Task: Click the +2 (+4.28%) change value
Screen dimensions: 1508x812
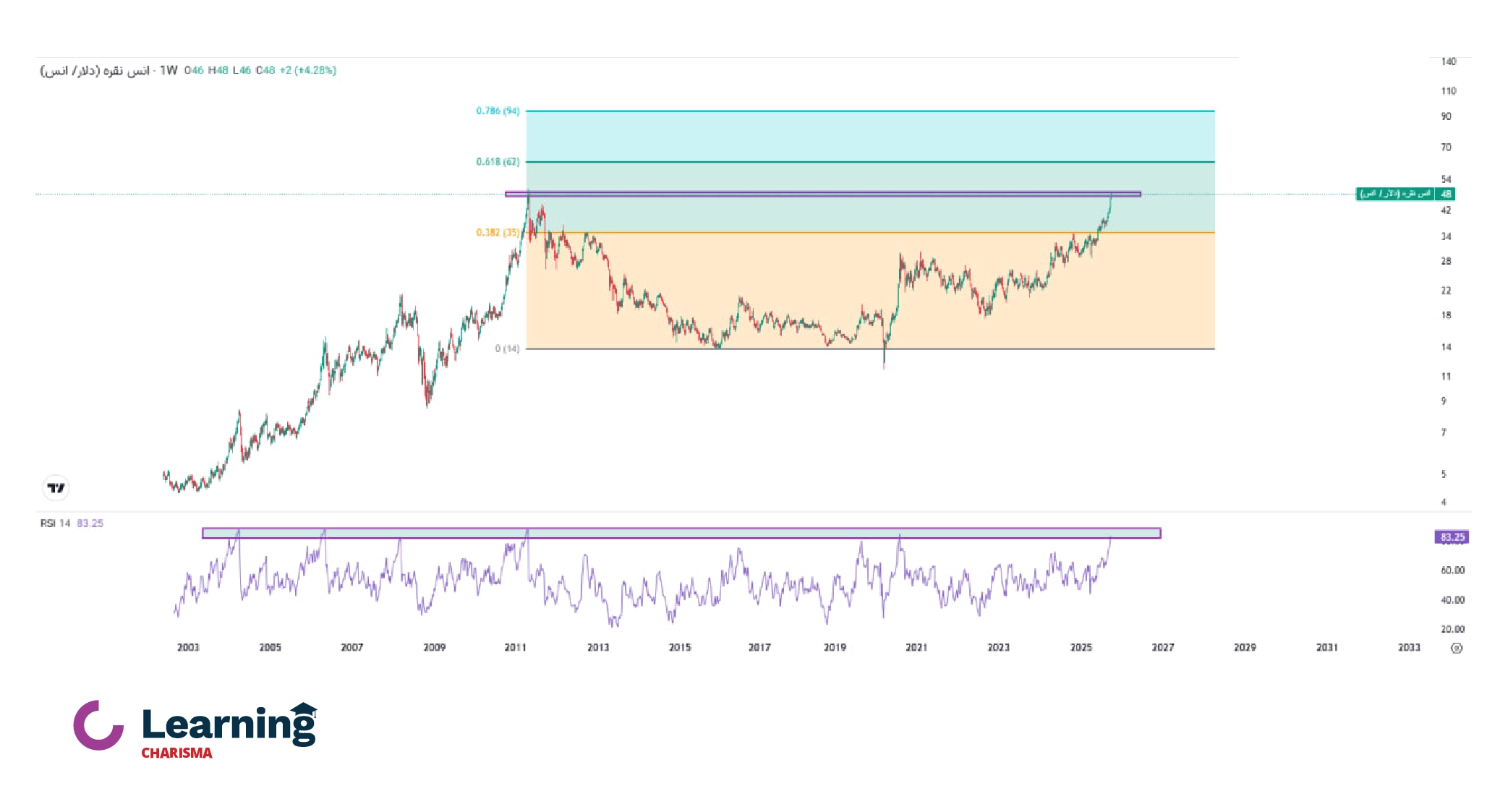Action: coord(308,70)
